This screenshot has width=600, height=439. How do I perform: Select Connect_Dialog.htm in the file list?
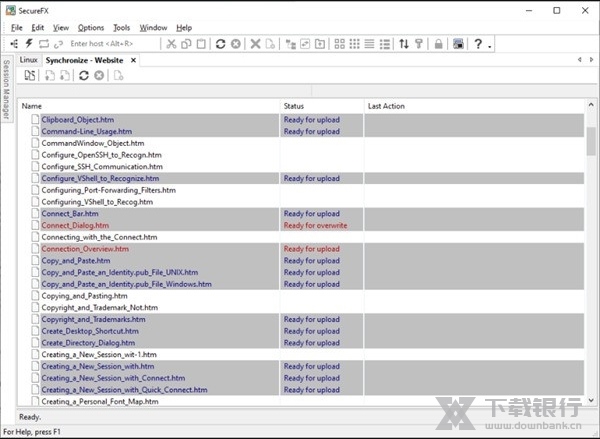pyautogui.click(x=69, y=225)
